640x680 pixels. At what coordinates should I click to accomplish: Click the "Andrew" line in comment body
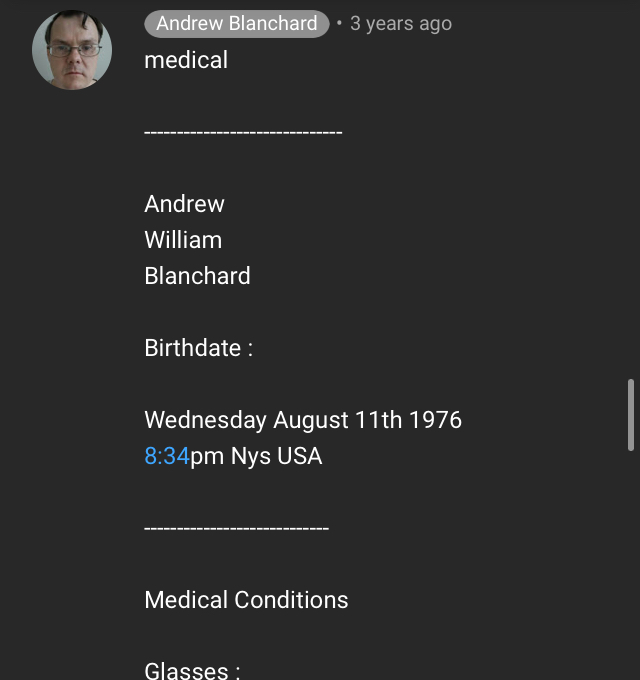(x=184, y=204)
